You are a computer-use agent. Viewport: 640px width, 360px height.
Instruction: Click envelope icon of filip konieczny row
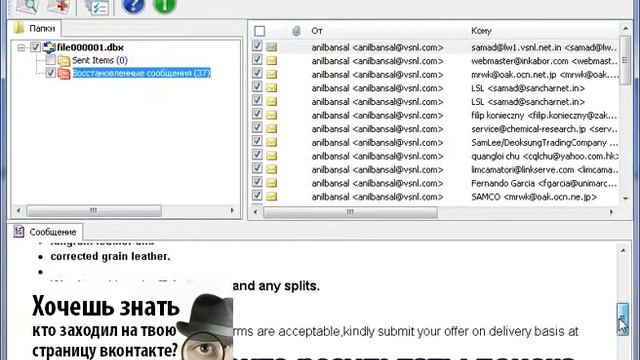(x=271, y=115)
